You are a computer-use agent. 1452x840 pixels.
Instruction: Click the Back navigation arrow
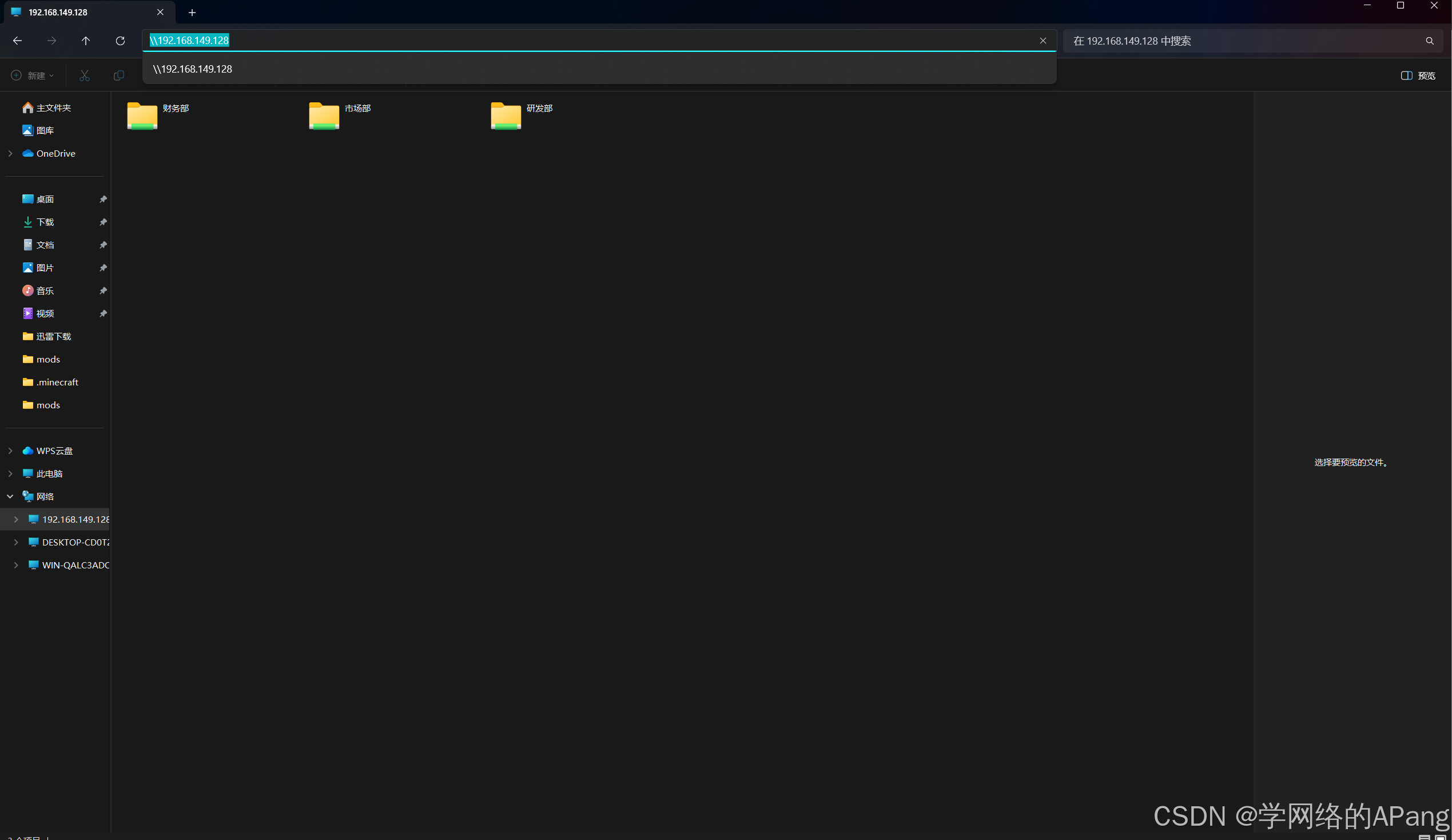pyautogui.click(x=17, y=41)
